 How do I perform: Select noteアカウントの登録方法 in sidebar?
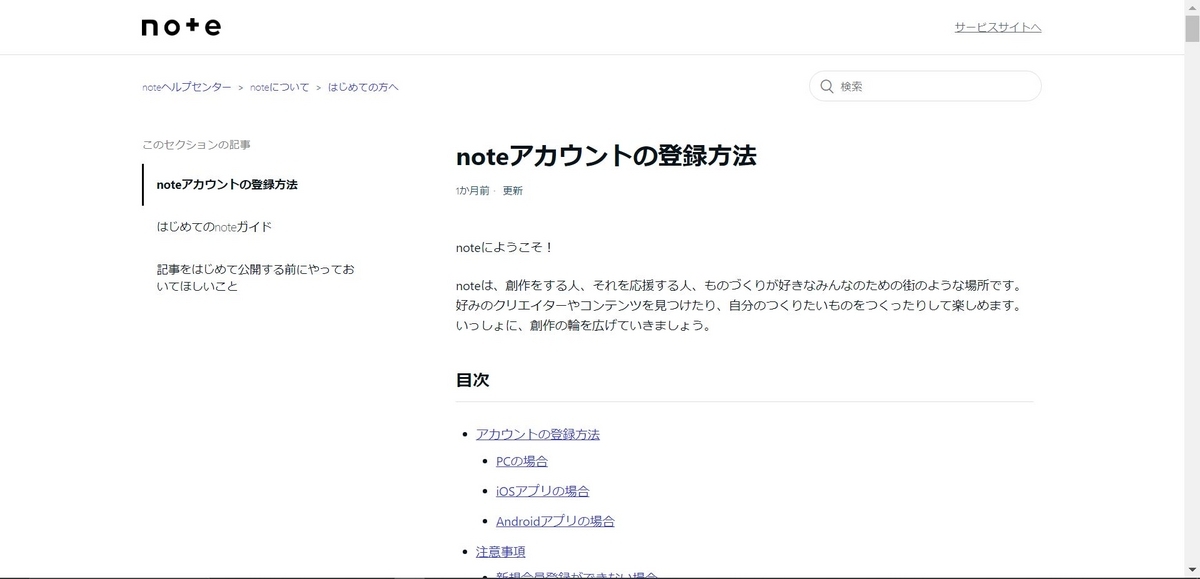[x=227, y=185]
